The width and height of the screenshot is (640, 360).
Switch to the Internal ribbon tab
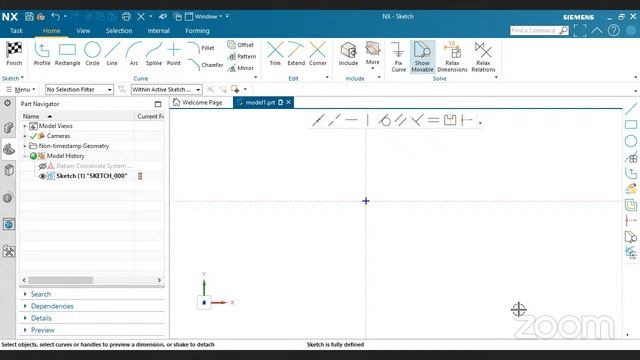point(158,31)
